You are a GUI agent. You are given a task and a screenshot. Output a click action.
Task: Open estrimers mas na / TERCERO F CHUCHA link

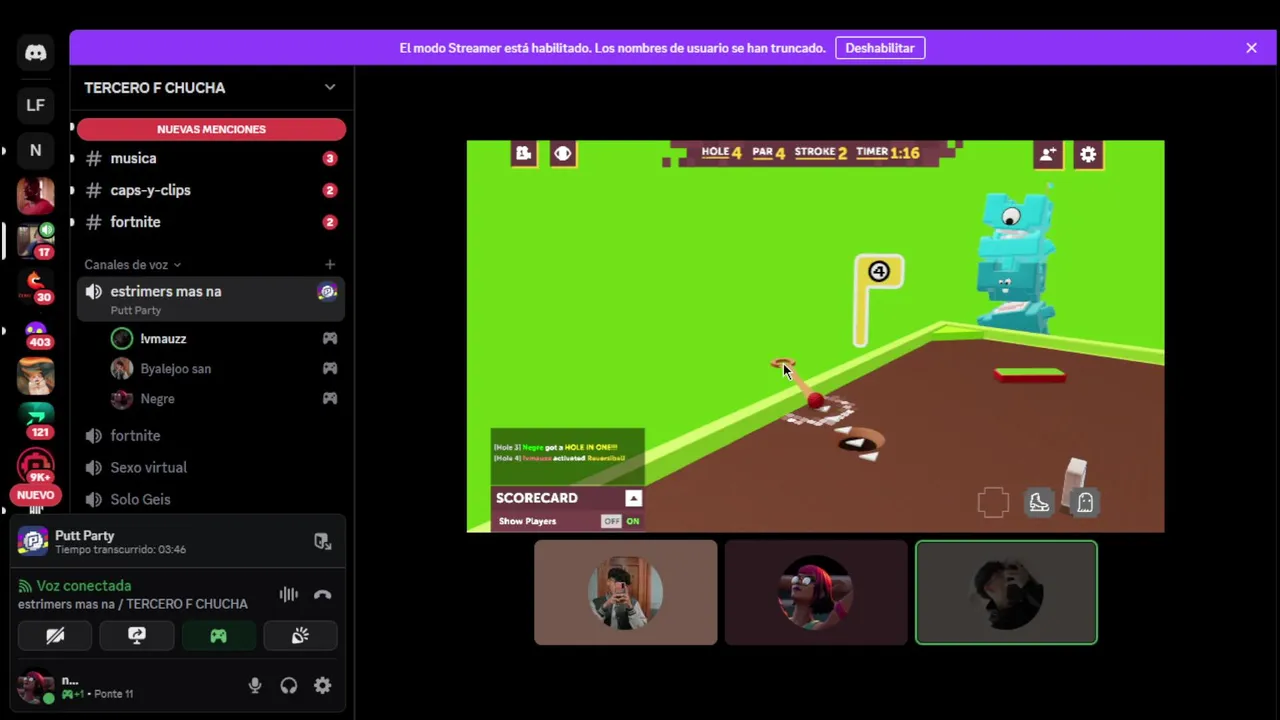pos(133,604)
